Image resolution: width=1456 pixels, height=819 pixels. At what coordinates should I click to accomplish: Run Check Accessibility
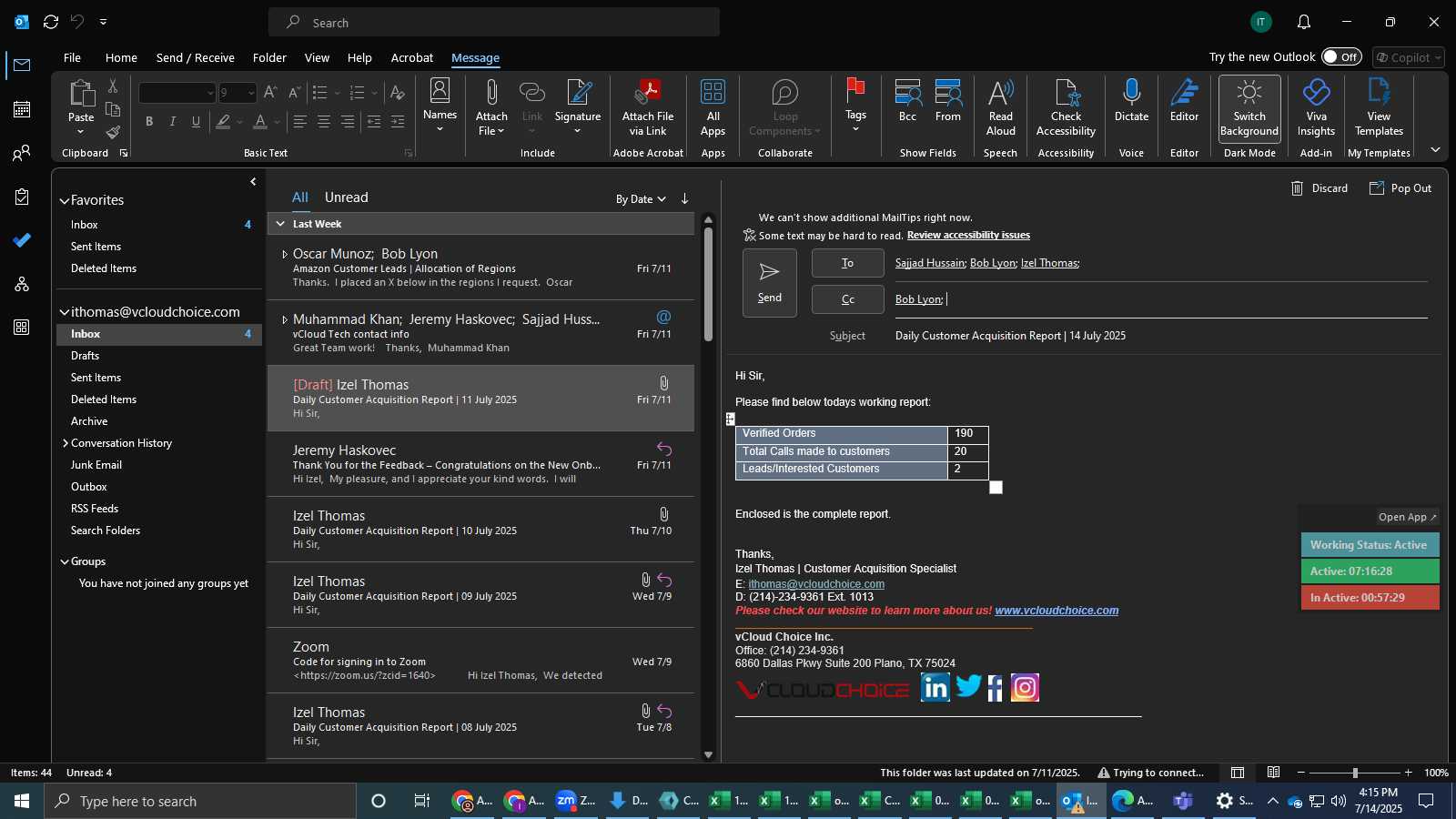click(1066, 106)
